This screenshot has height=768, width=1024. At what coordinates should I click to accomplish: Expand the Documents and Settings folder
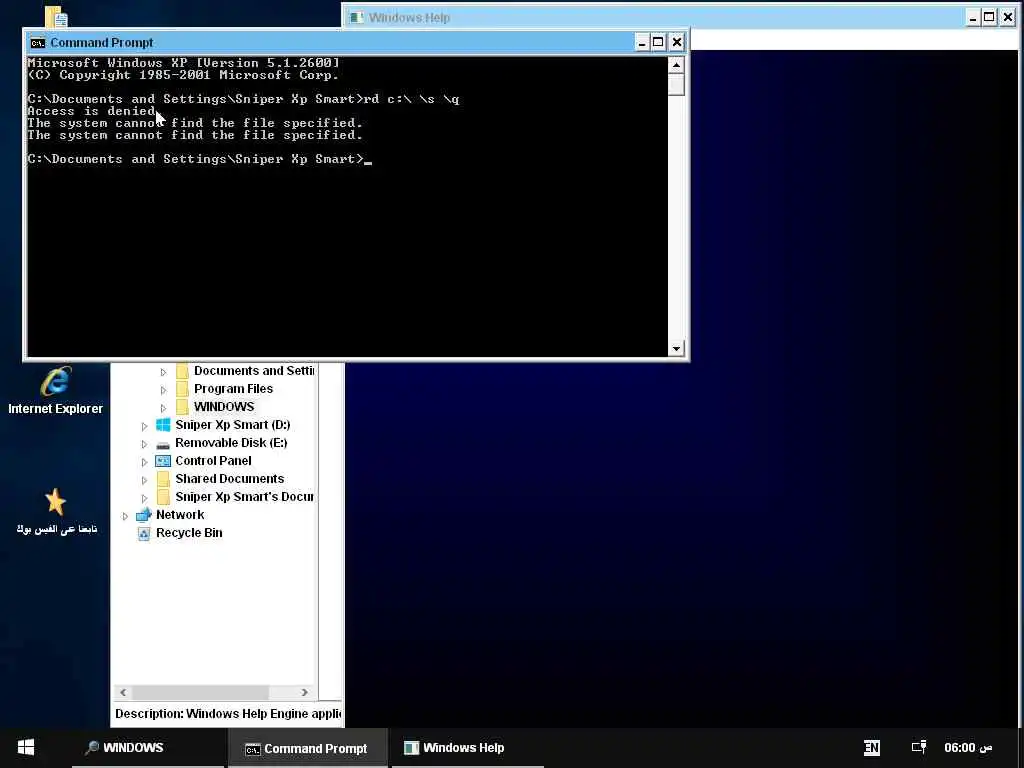pyautogui.click(x=163, y=372)
